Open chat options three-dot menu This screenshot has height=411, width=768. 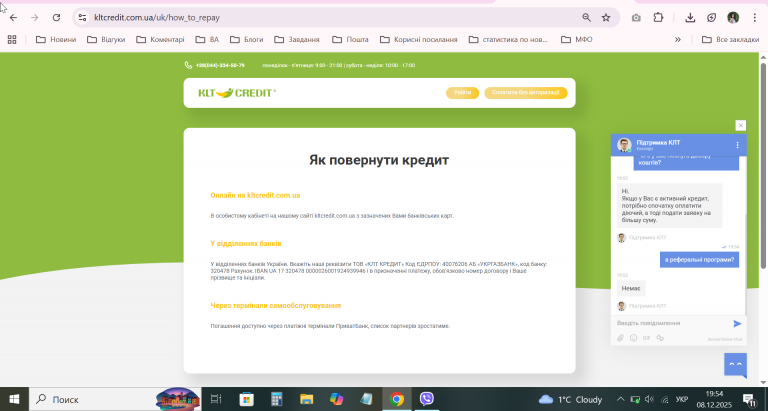tap(737, 145)
